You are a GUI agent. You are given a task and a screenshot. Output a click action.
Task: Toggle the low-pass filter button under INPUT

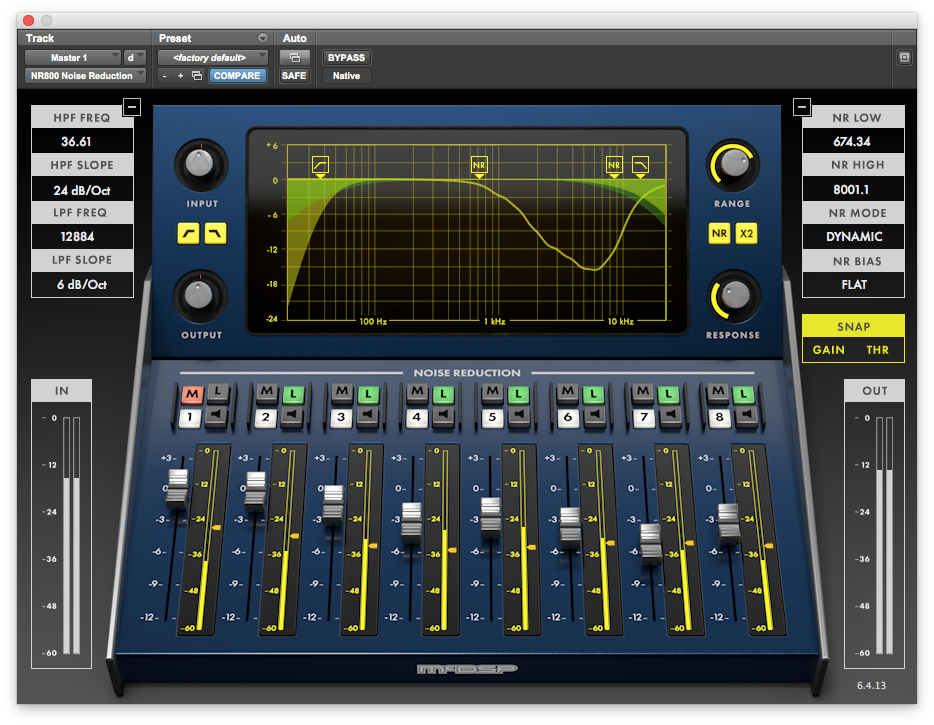click(x=216, y=234)
